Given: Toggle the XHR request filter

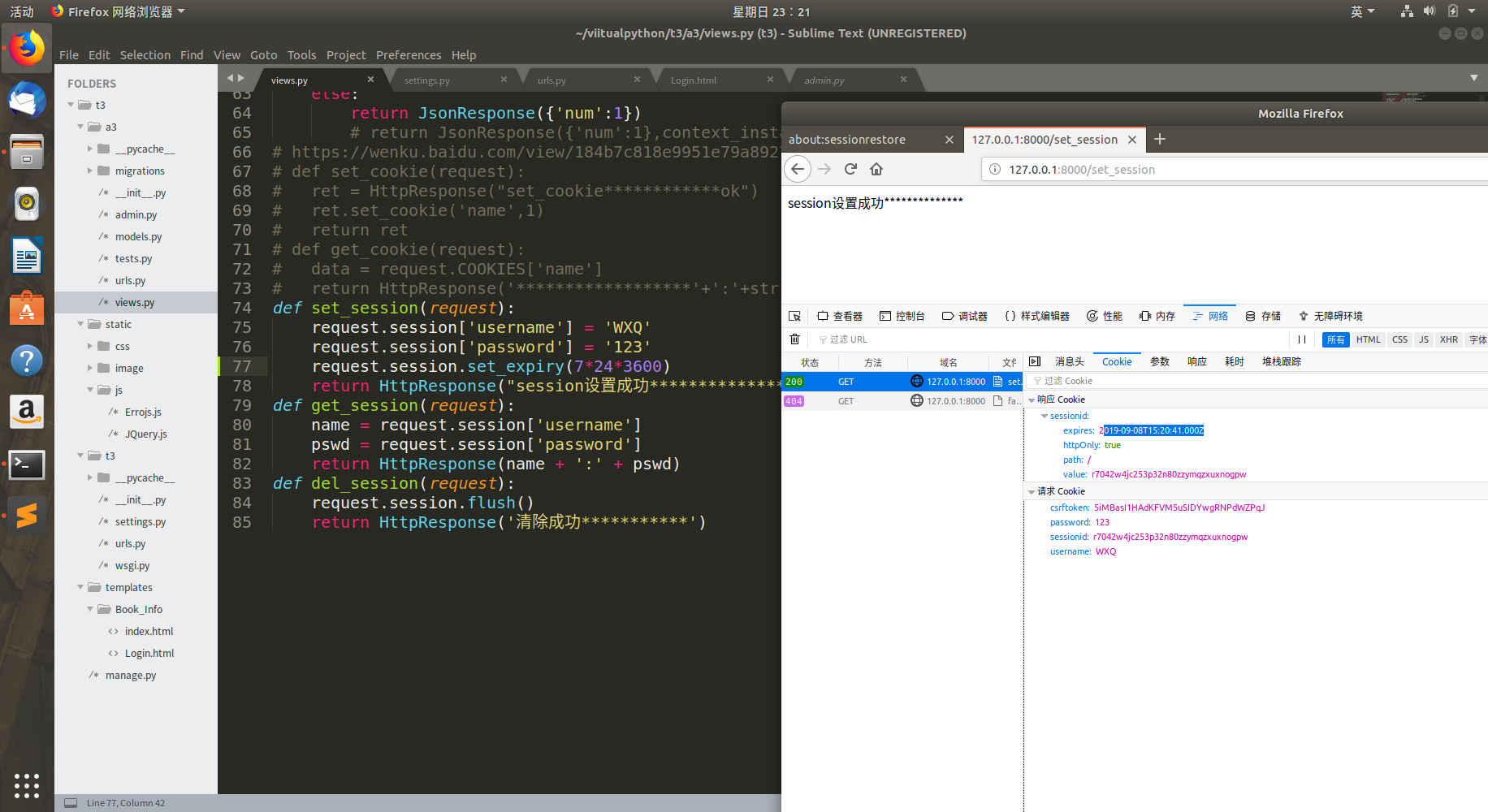Looking at the screenshot, I should 1448,339.
